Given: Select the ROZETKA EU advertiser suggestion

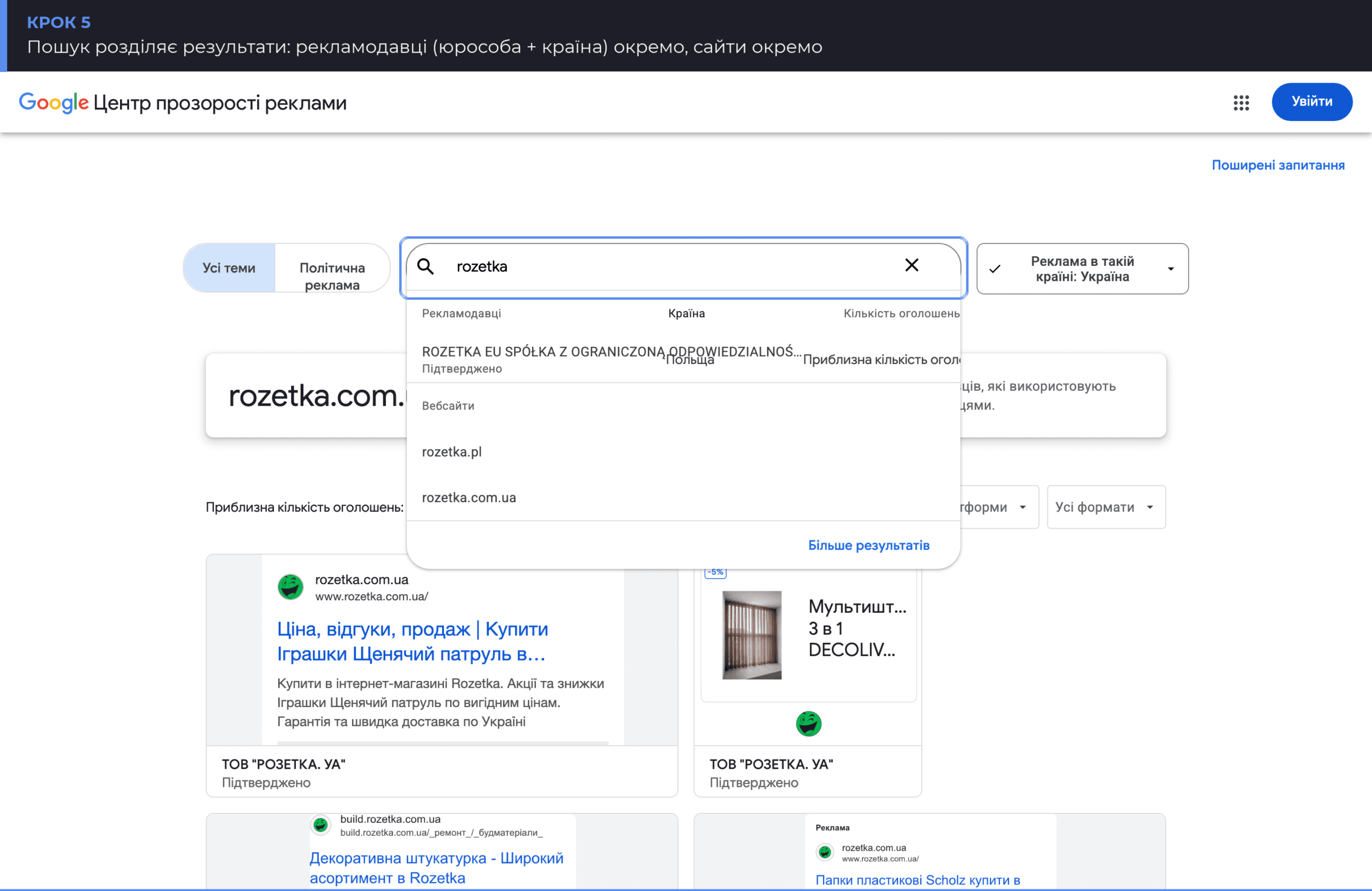Looking at the screenshot, I should pyautogui.click(x=683, y=359).
